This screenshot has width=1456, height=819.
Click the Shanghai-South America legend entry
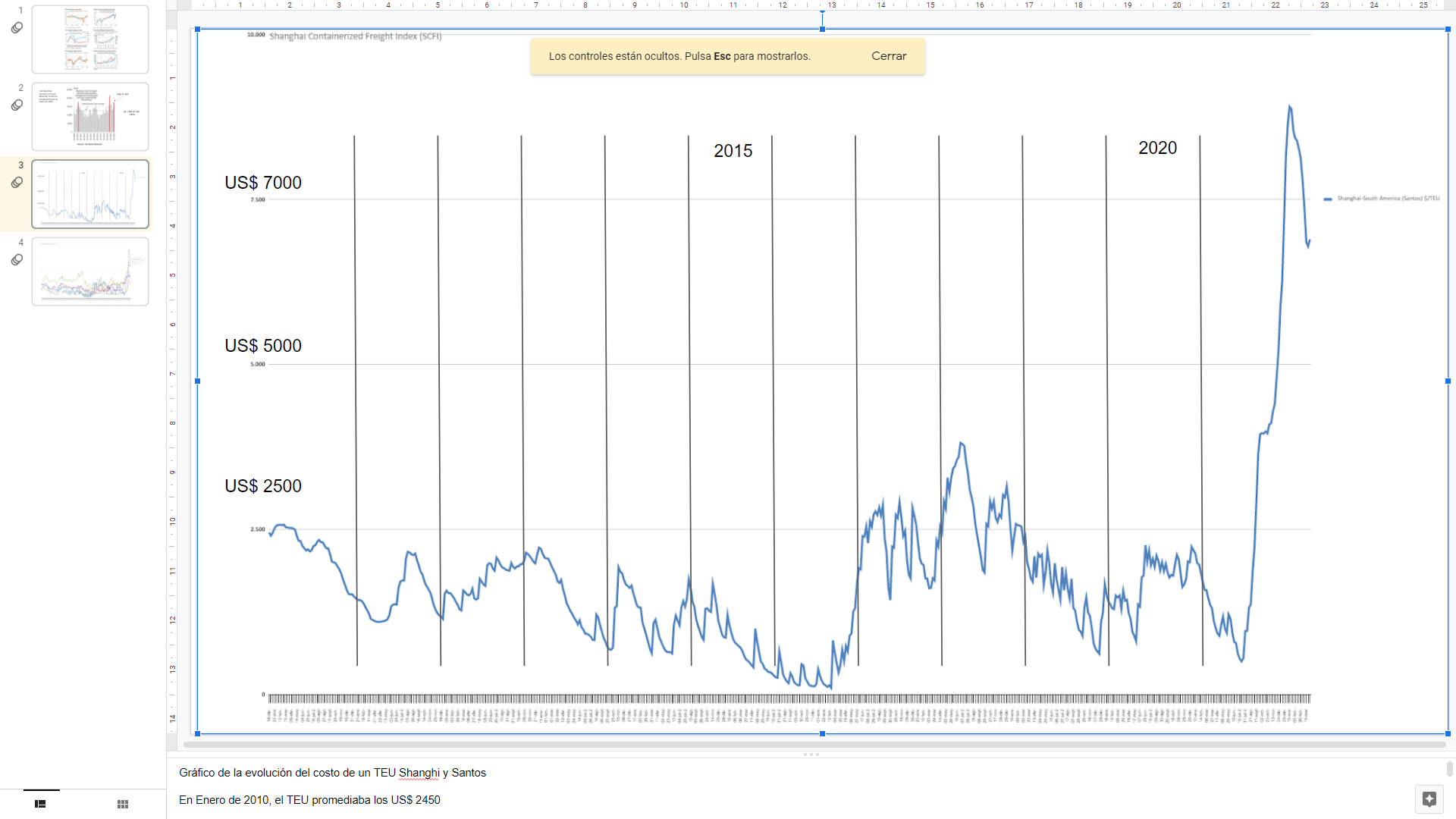(1381, 199)
